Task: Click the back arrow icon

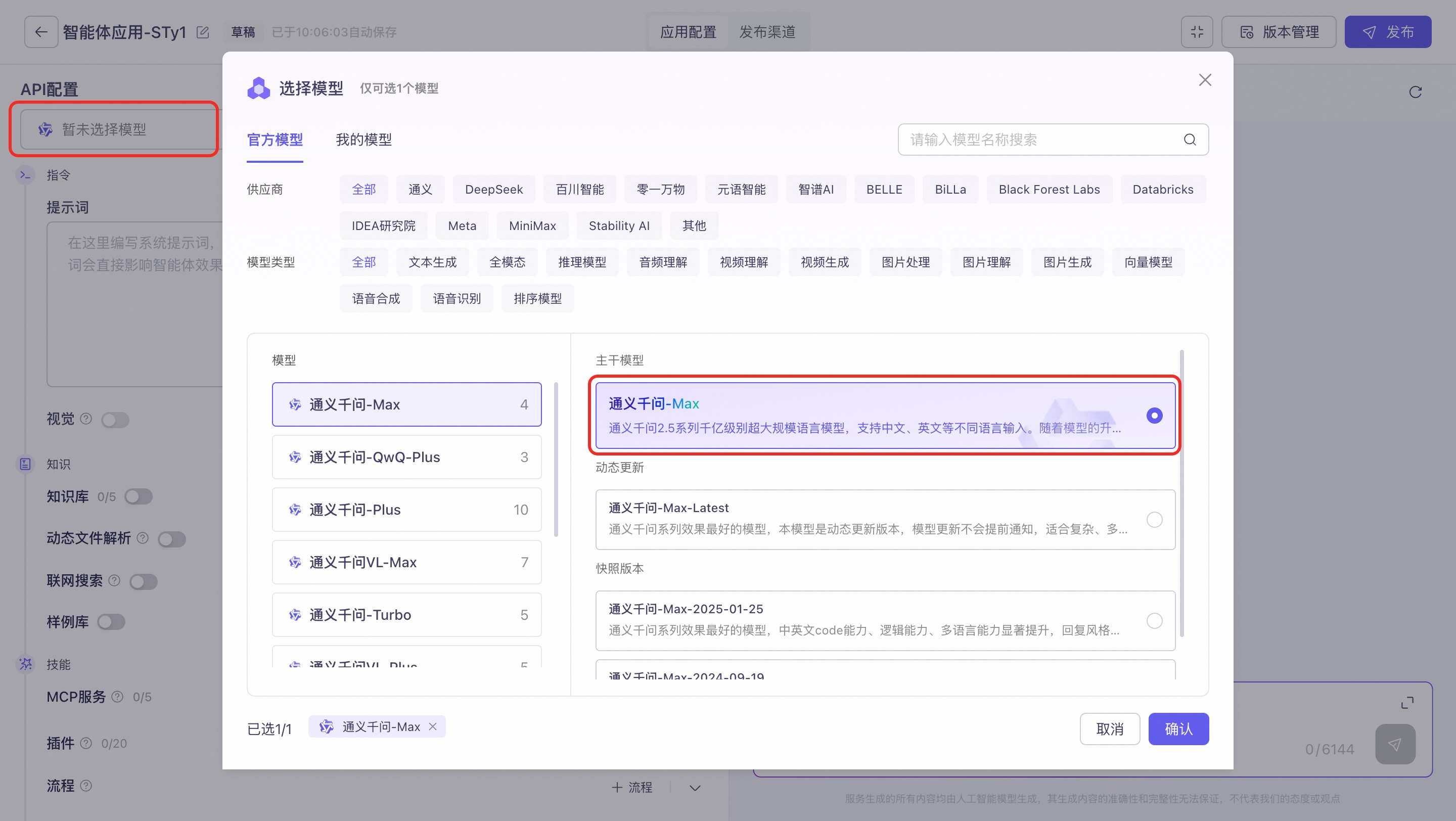Action: pyautogui.click(x=40, y=32)
